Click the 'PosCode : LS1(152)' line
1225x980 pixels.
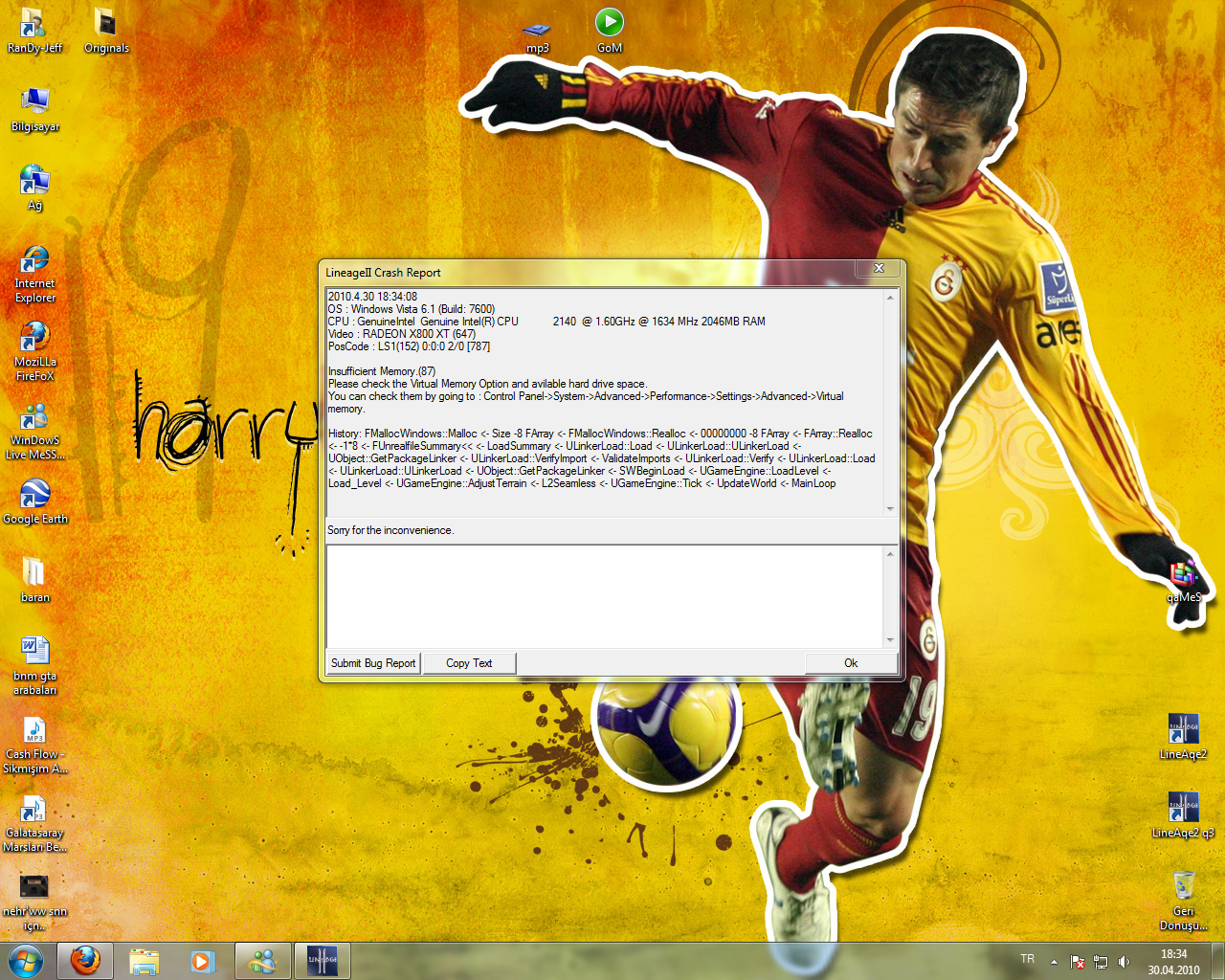tap(409, 346)
